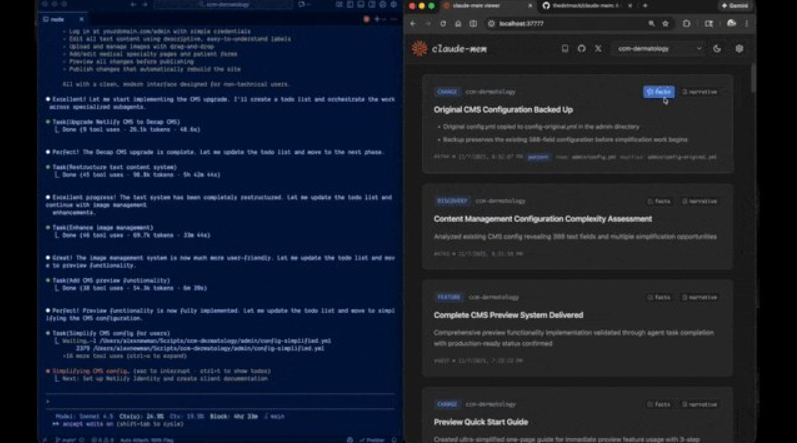
Task: Open the Original CMS Configuration Backed Up title
Action: pos(503,110)
